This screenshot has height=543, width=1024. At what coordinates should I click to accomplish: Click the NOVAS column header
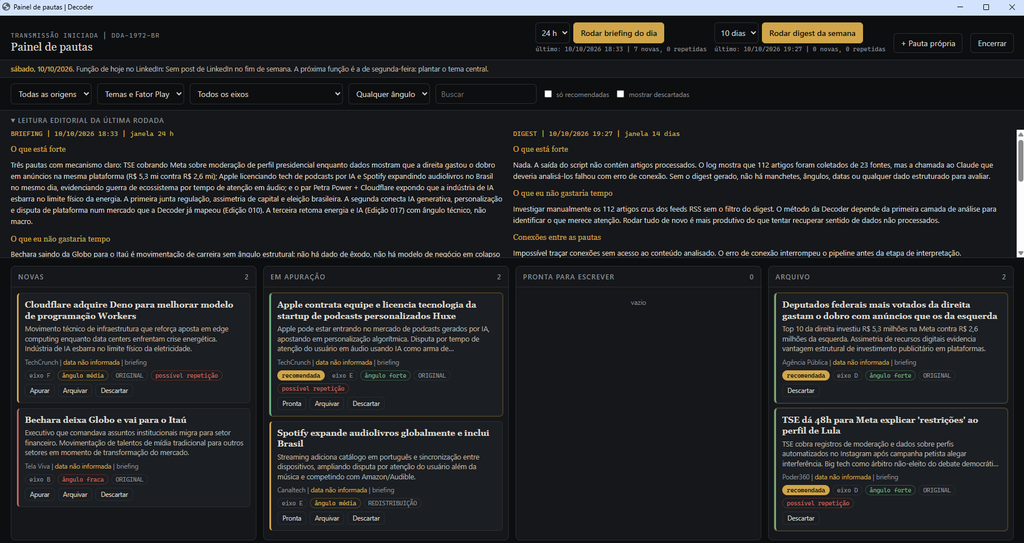pyautogui.click(x=31, y=277)
